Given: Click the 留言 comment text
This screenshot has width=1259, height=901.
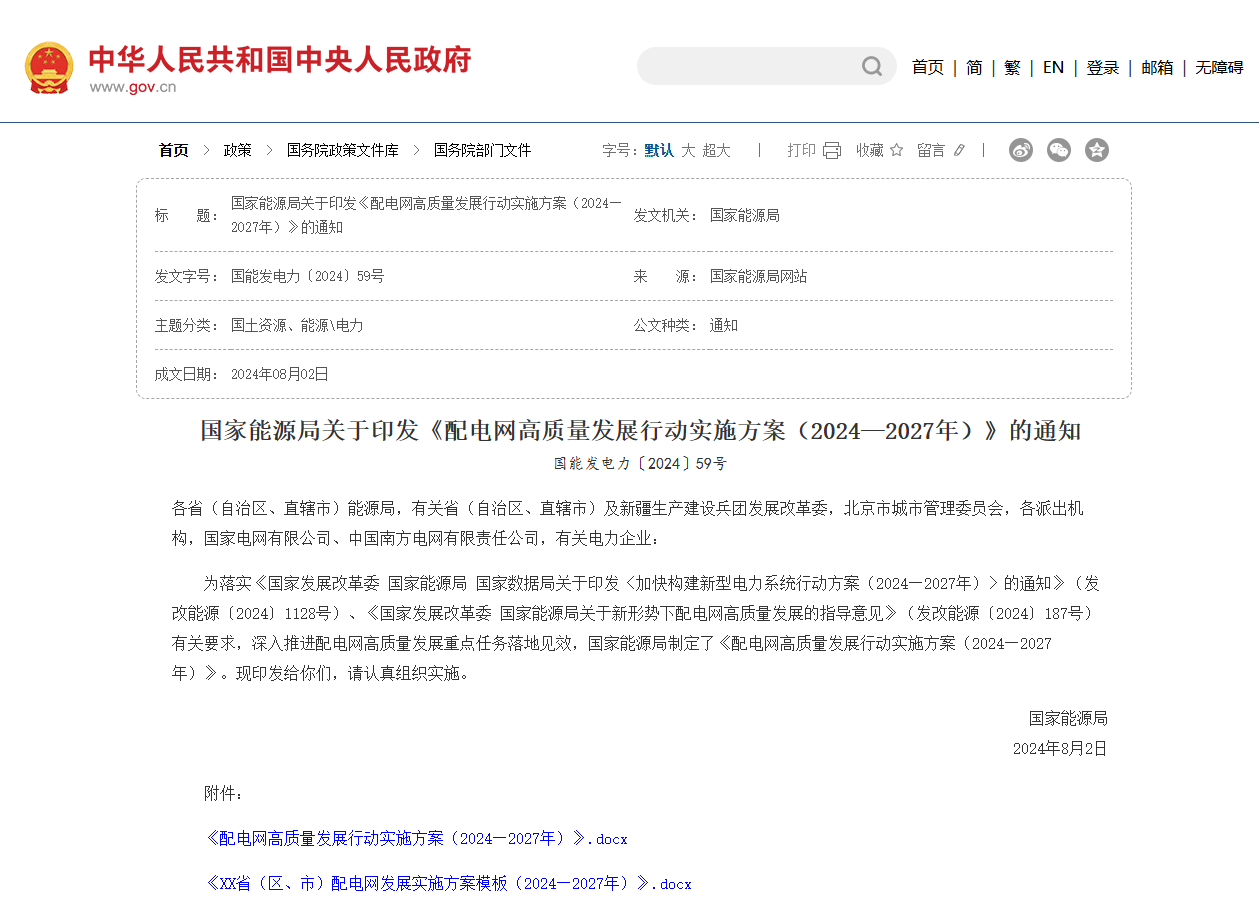Looking at the screenshot, I should (931, 150).
